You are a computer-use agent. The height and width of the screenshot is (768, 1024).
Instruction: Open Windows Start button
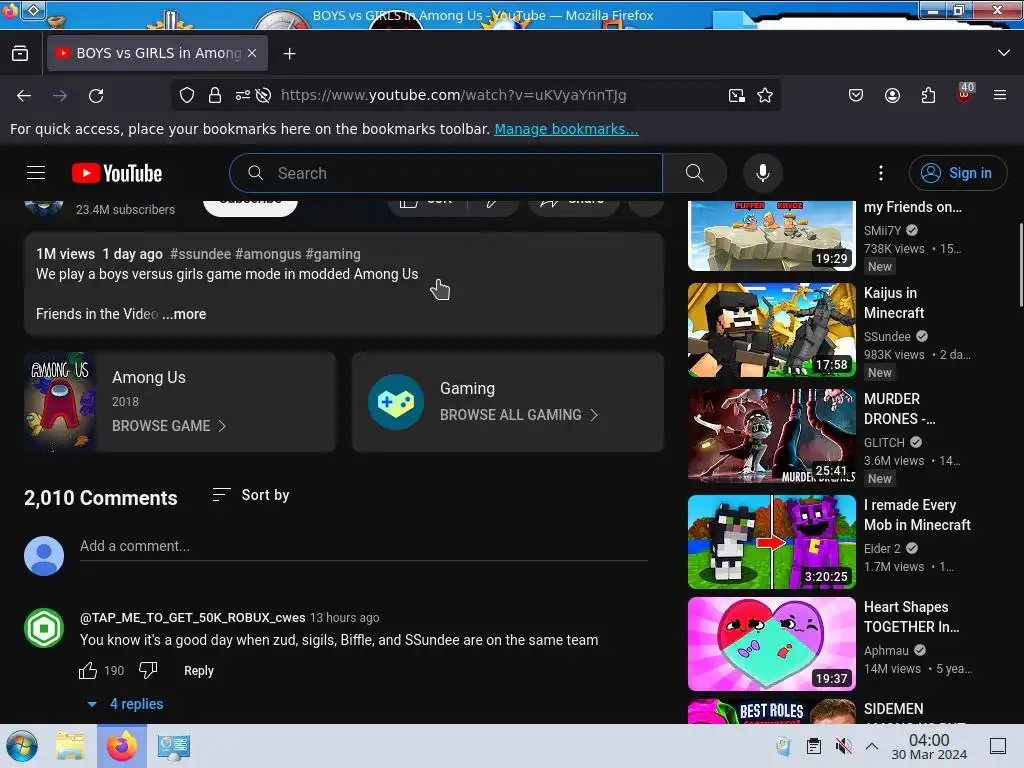tap(22, 746)
